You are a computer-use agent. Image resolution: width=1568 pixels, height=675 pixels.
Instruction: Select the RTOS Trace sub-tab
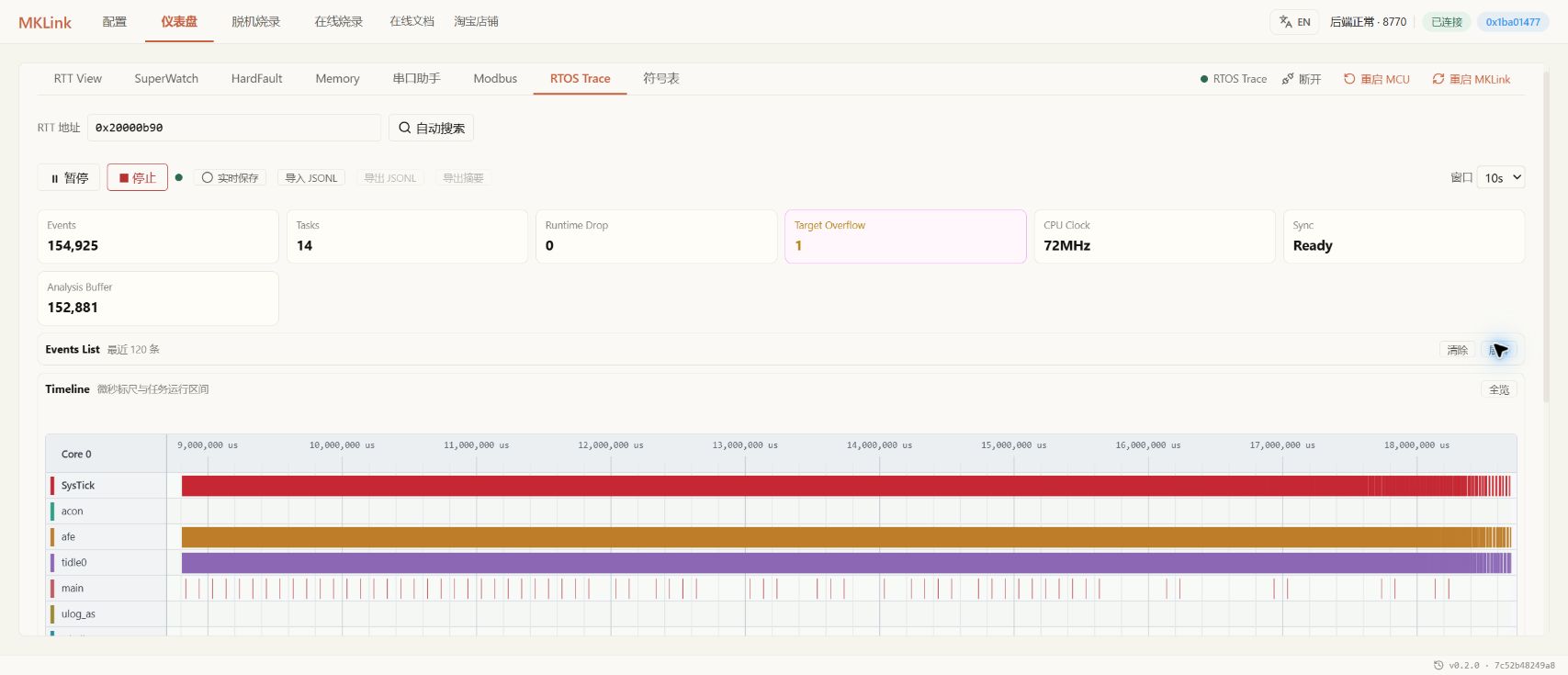click(x=581, y=79)
